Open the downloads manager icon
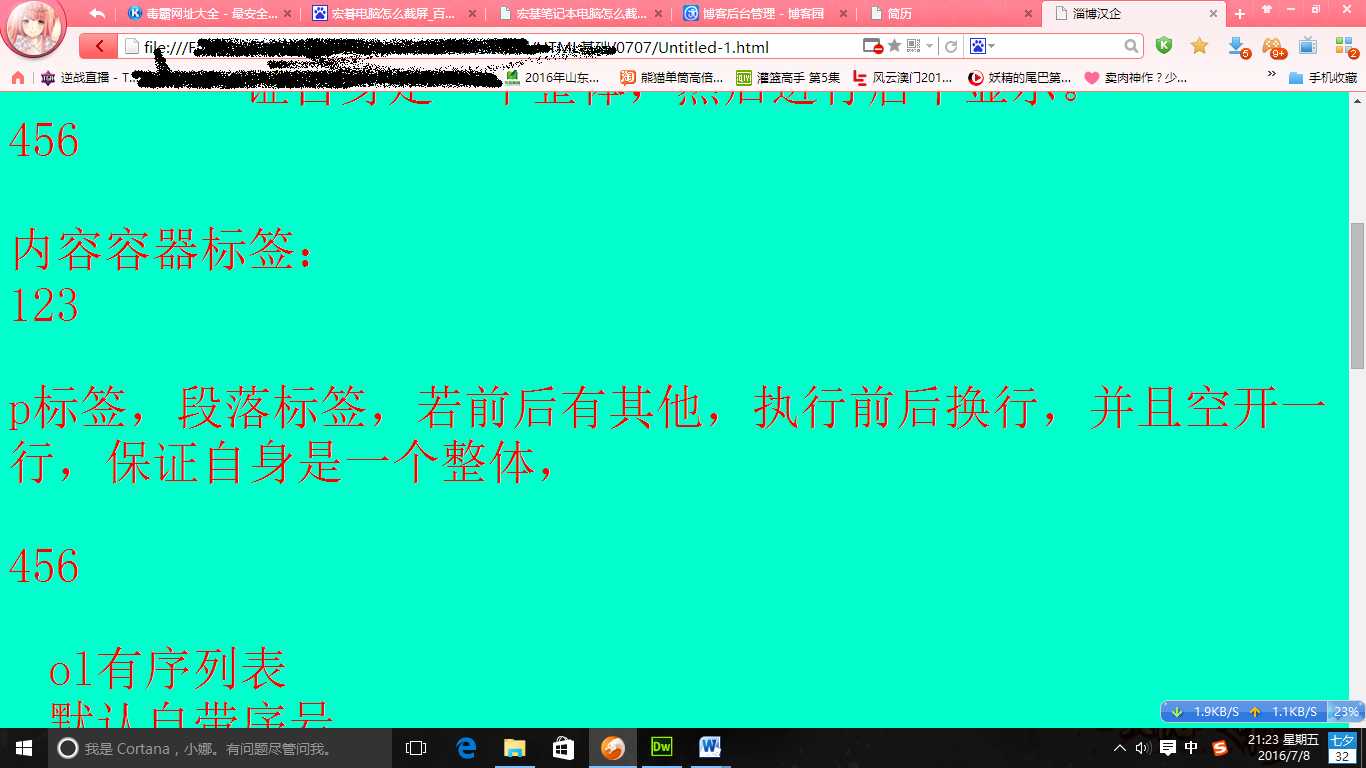This screenshot has height=768, width=1366. pyautogui.click(x=1238, y=46)
